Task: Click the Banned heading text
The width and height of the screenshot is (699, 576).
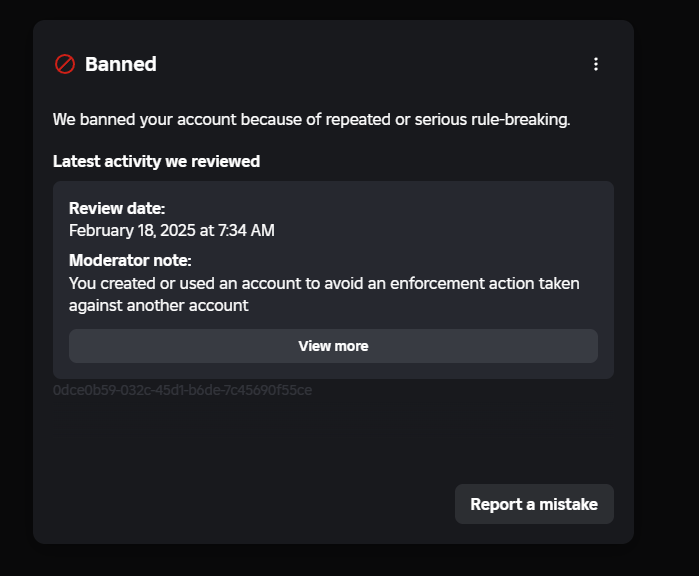Action: 121,64
